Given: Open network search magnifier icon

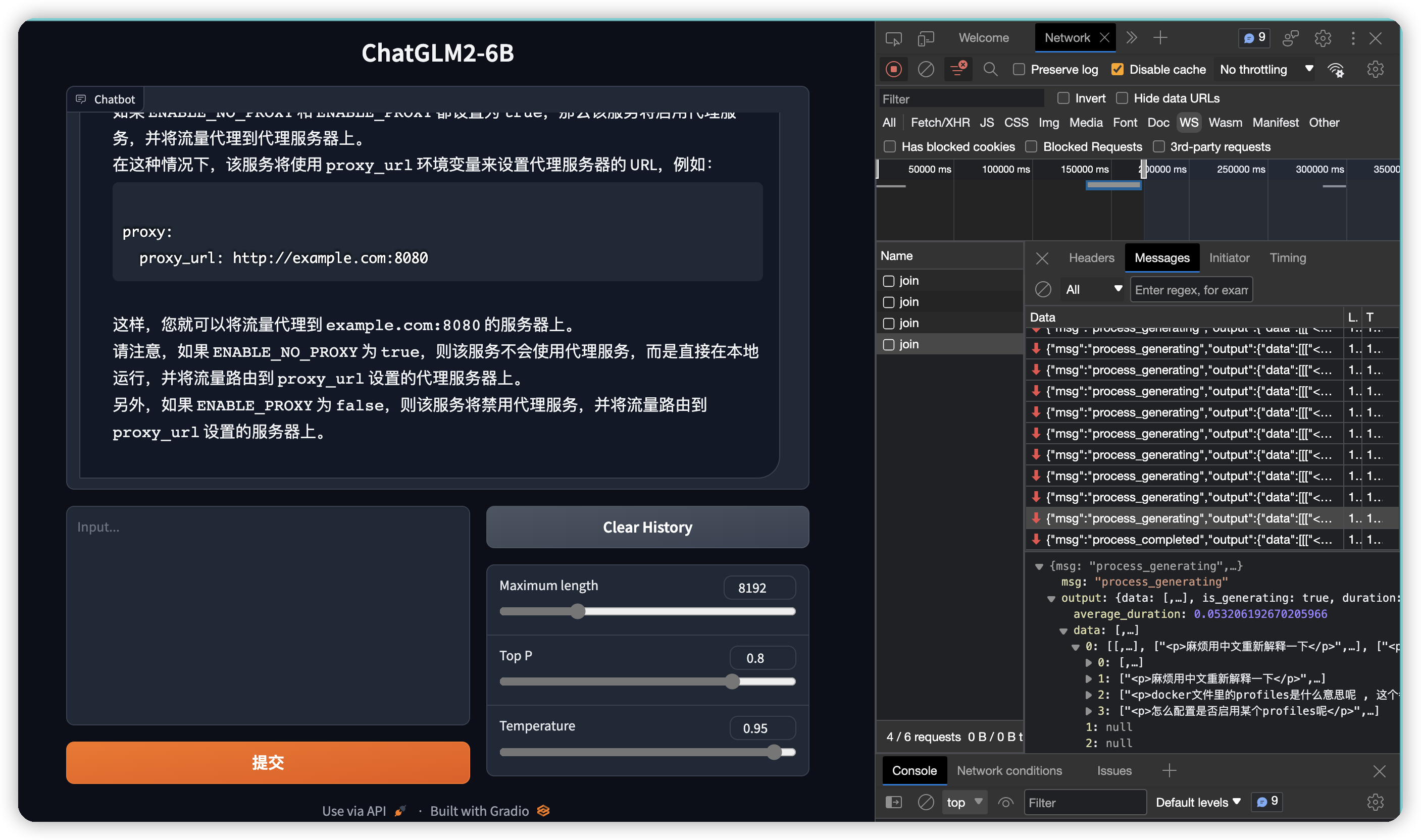Looking at the screenshot, I should tap(990, 70).
